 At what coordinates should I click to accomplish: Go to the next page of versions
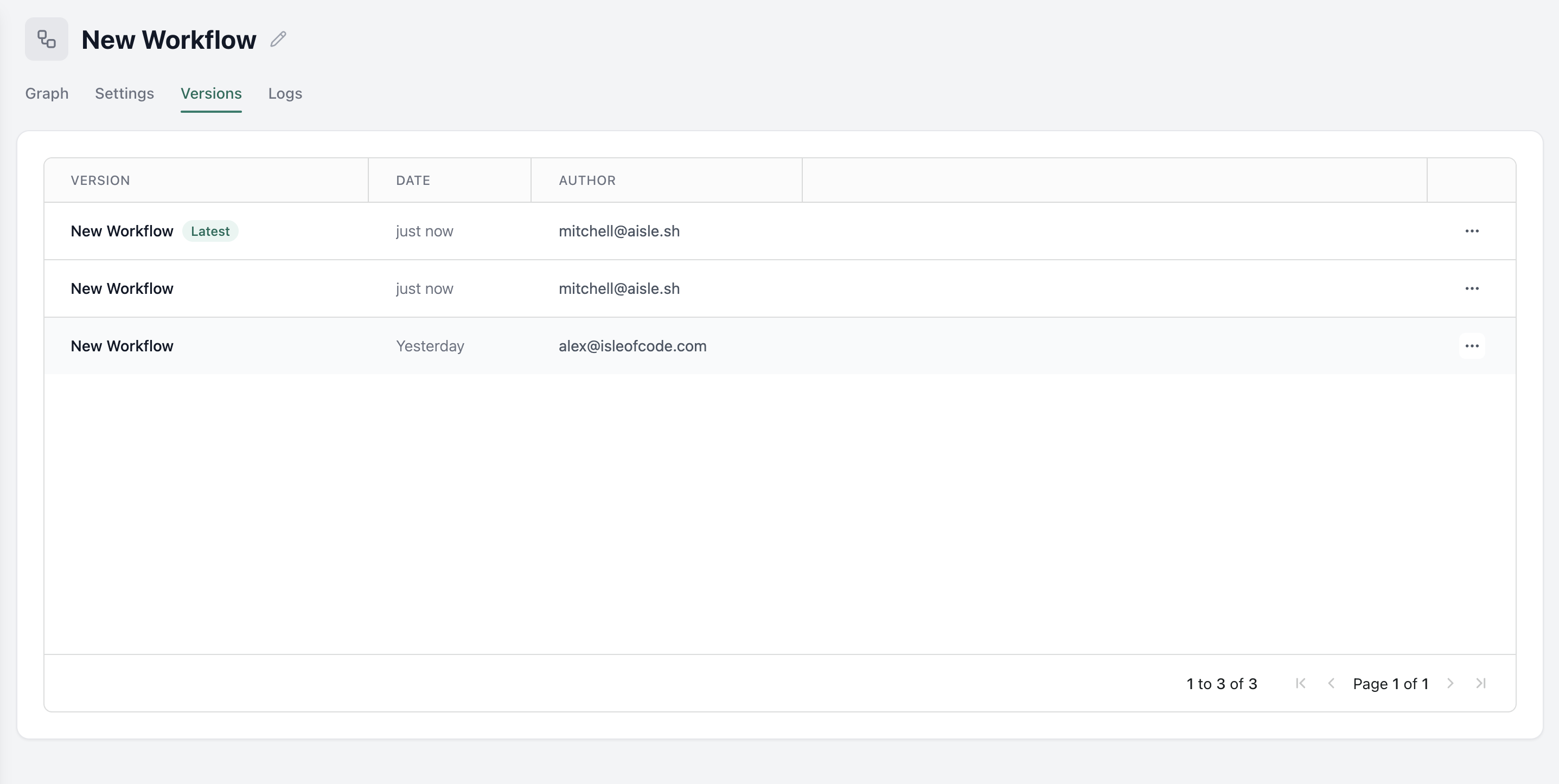pyautogui.click(x=1451, y=683)
